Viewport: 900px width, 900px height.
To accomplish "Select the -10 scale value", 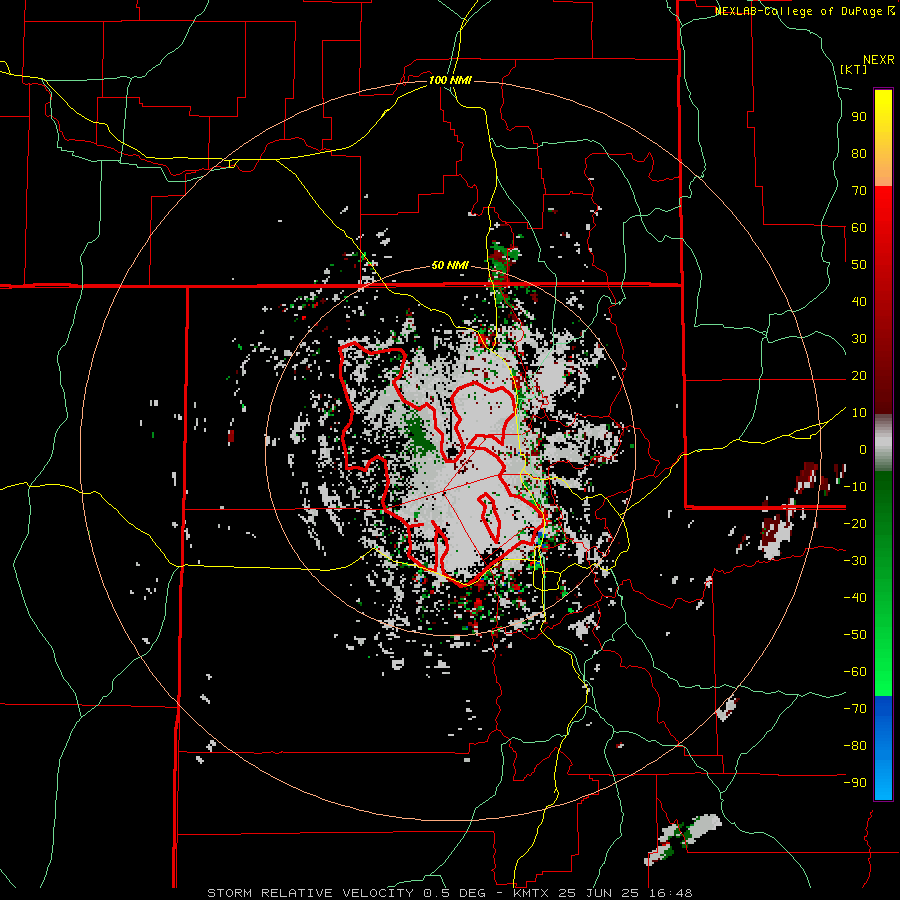I will pos(855,487).
